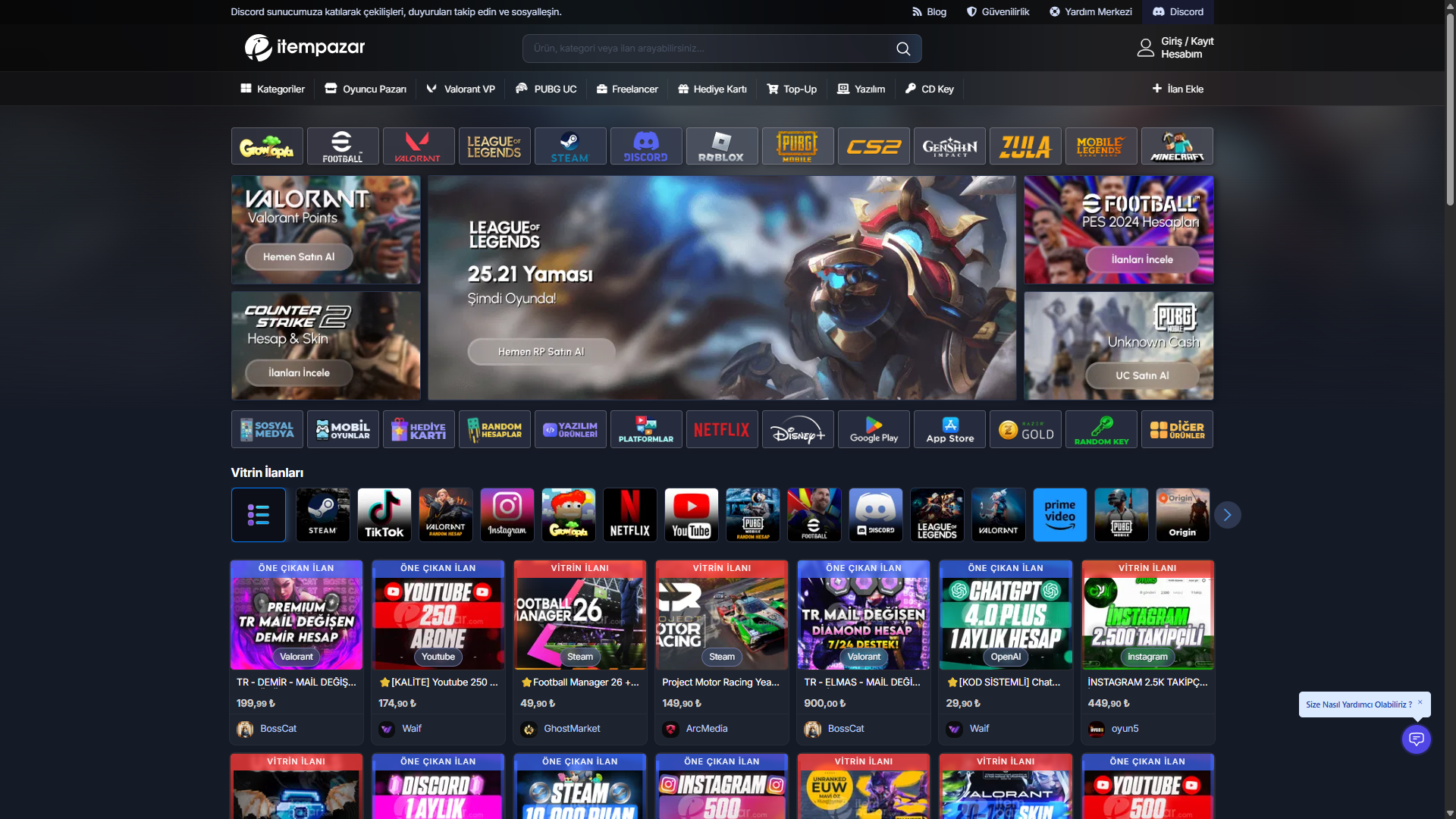Image resolution: width=1456 pixels, height=819 pixels.
Task: Open the live chat support bubble
Action: pos(1416,739)
